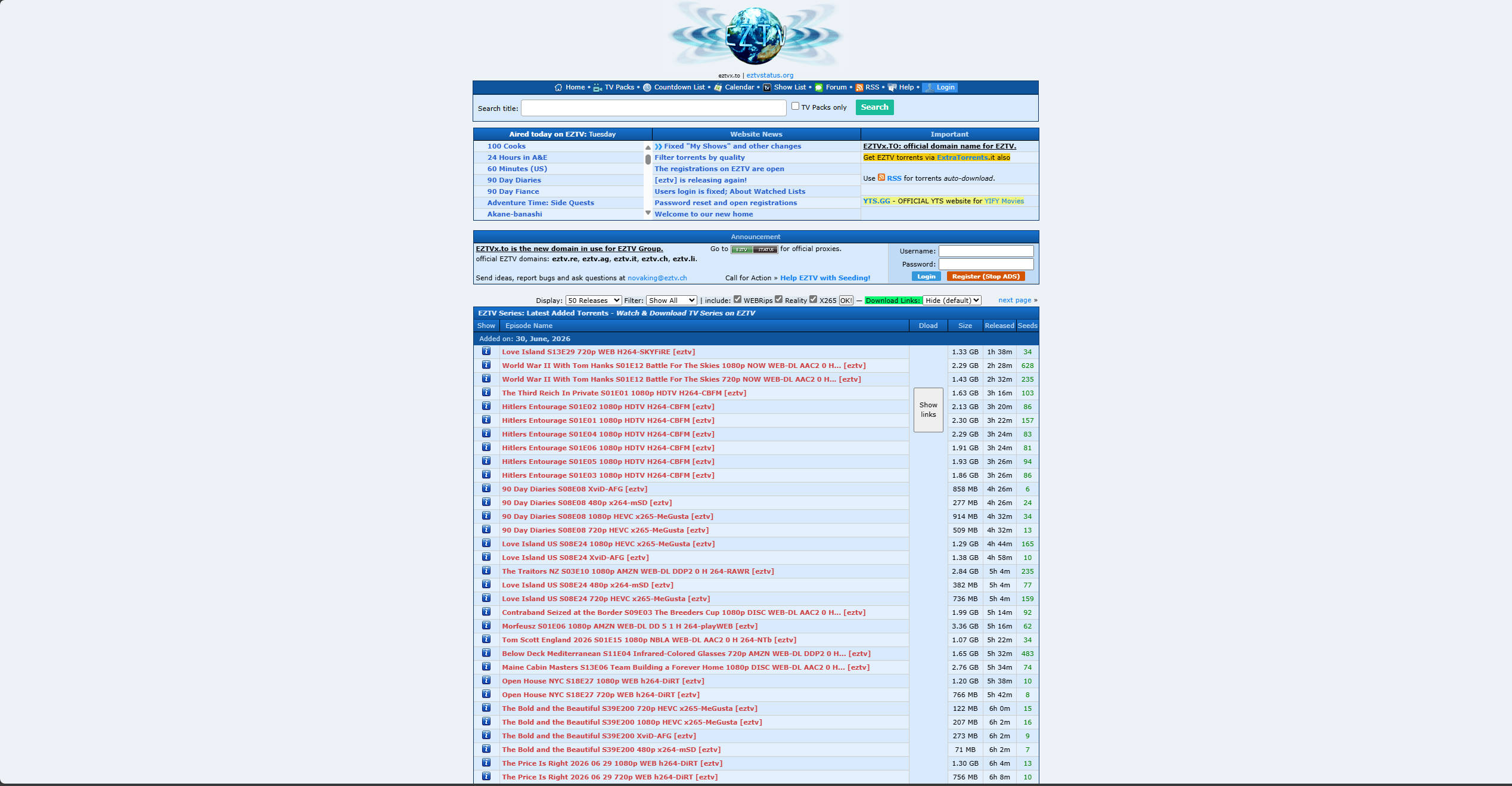Click the Aired today list scrollbar thumb
Viewport: 1512px width, 786px height.
pos(648,159)
